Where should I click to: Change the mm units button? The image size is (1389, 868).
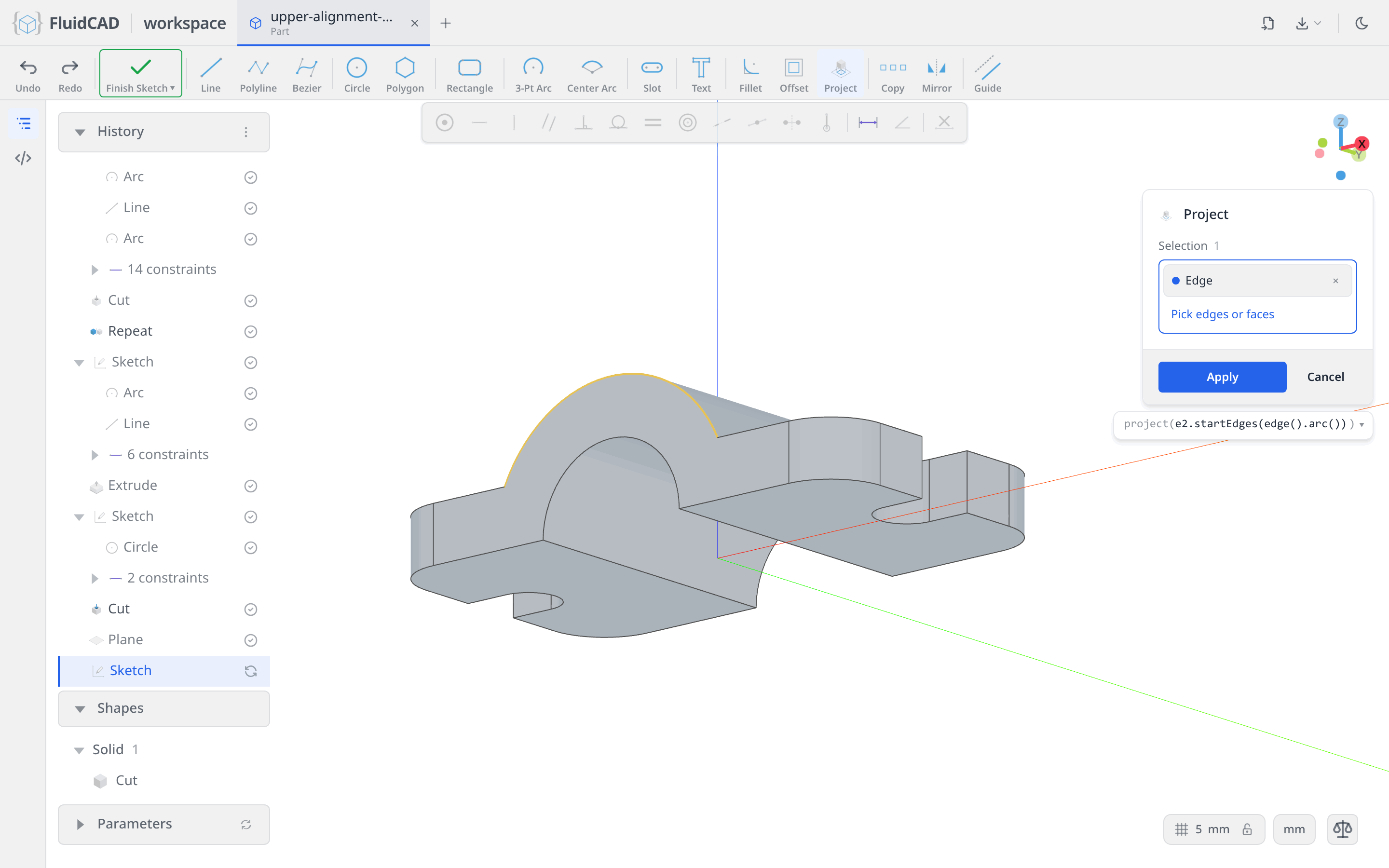1294,829
